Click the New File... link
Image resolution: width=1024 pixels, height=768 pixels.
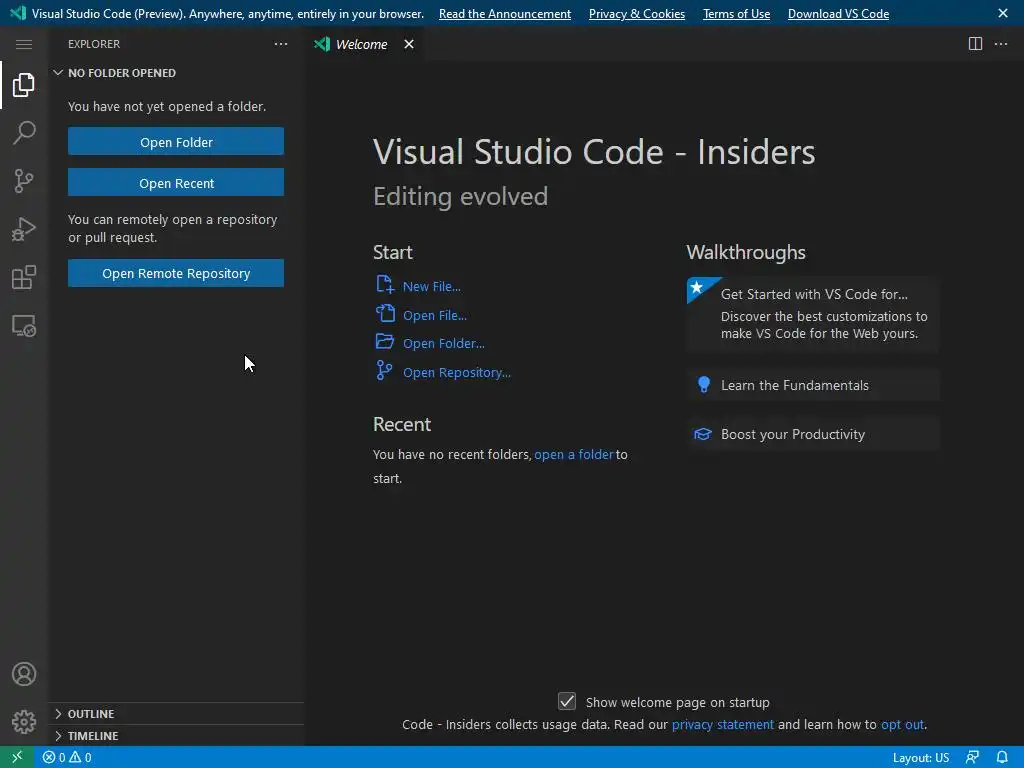pyautogui.click(x=432, y=286)
